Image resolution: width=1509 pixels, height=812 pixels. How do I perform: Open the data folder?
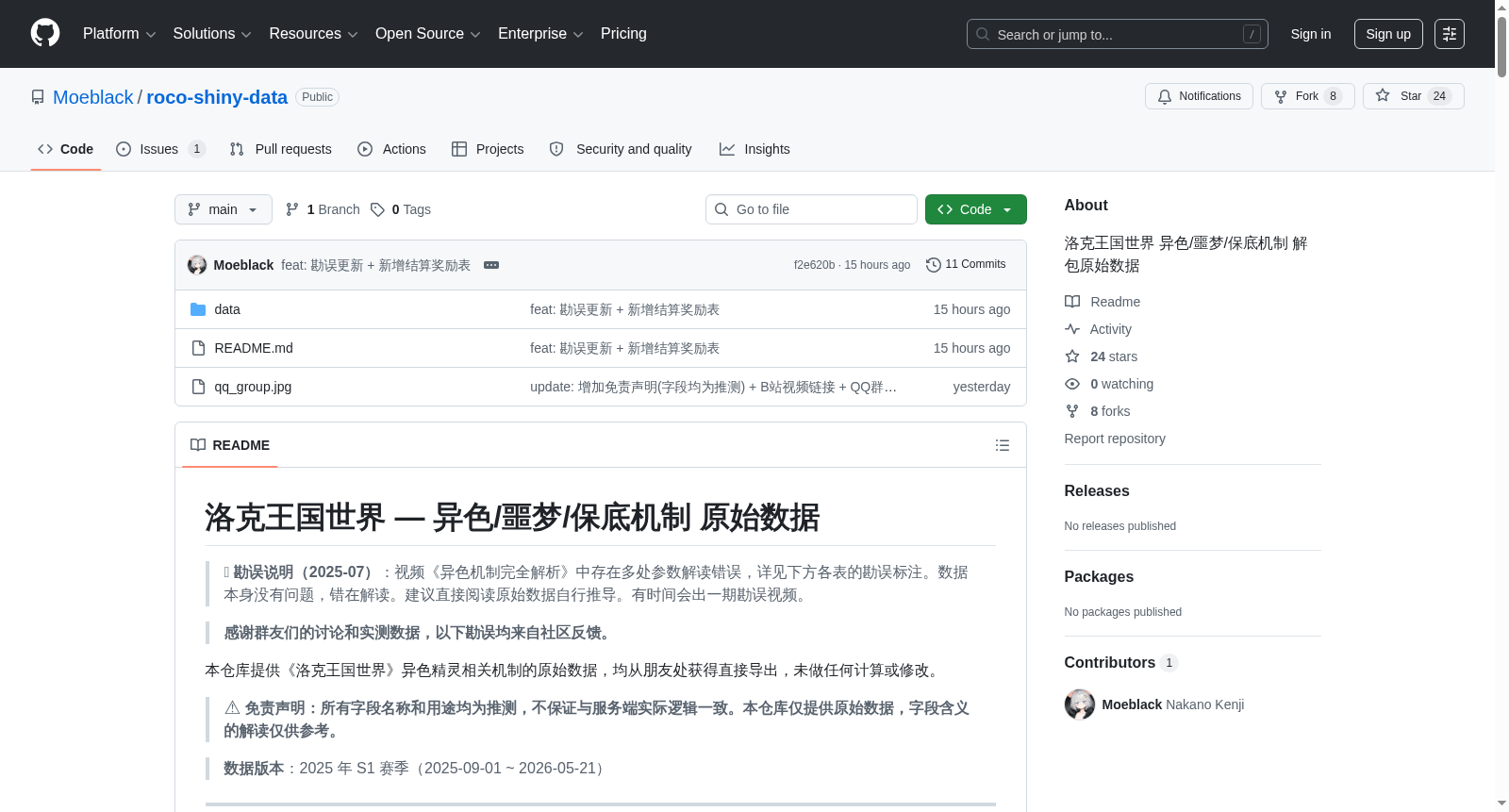pos(227,309)
